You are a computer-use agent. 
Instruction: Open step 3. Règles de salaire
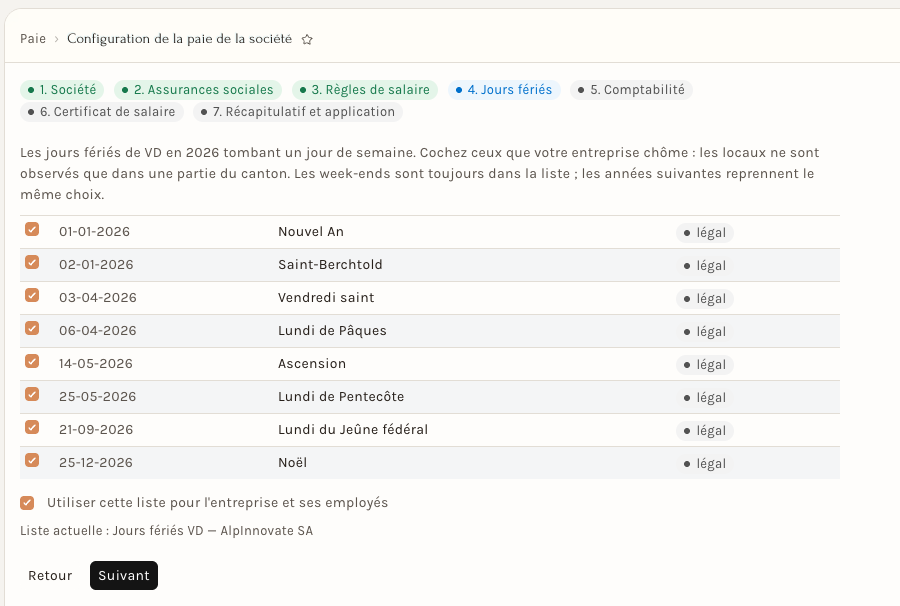(365, 90)
